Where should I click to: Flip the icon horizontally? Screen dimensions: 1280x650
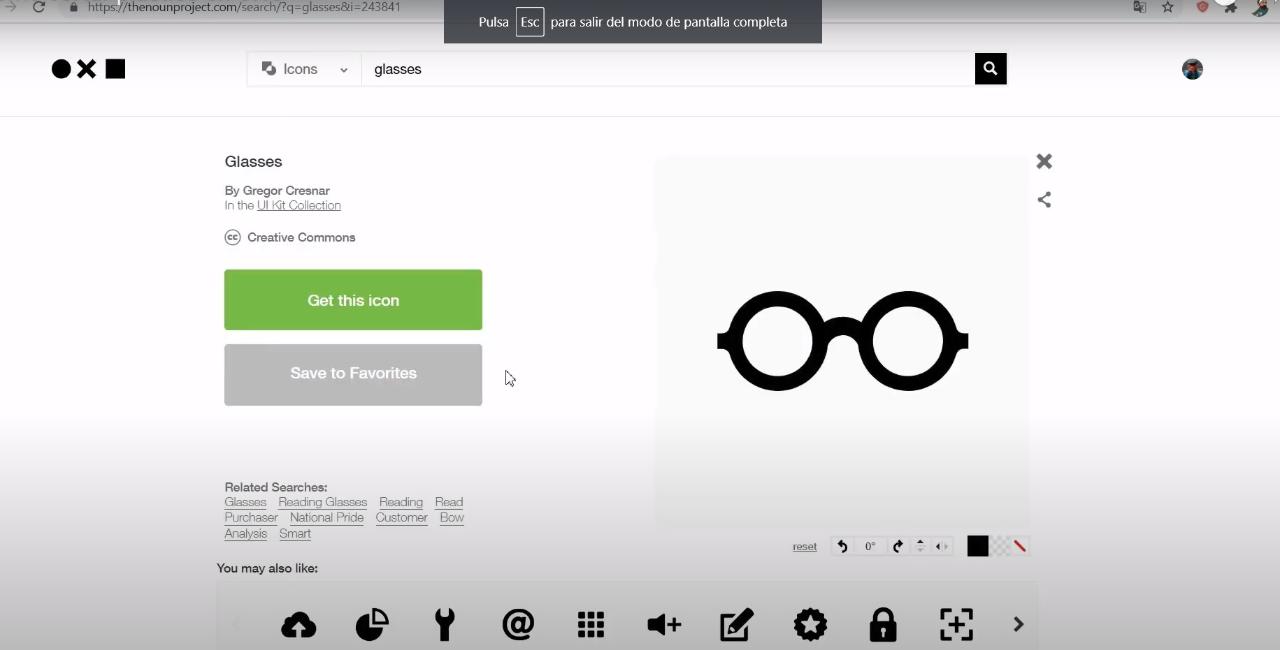click(941, 546)
